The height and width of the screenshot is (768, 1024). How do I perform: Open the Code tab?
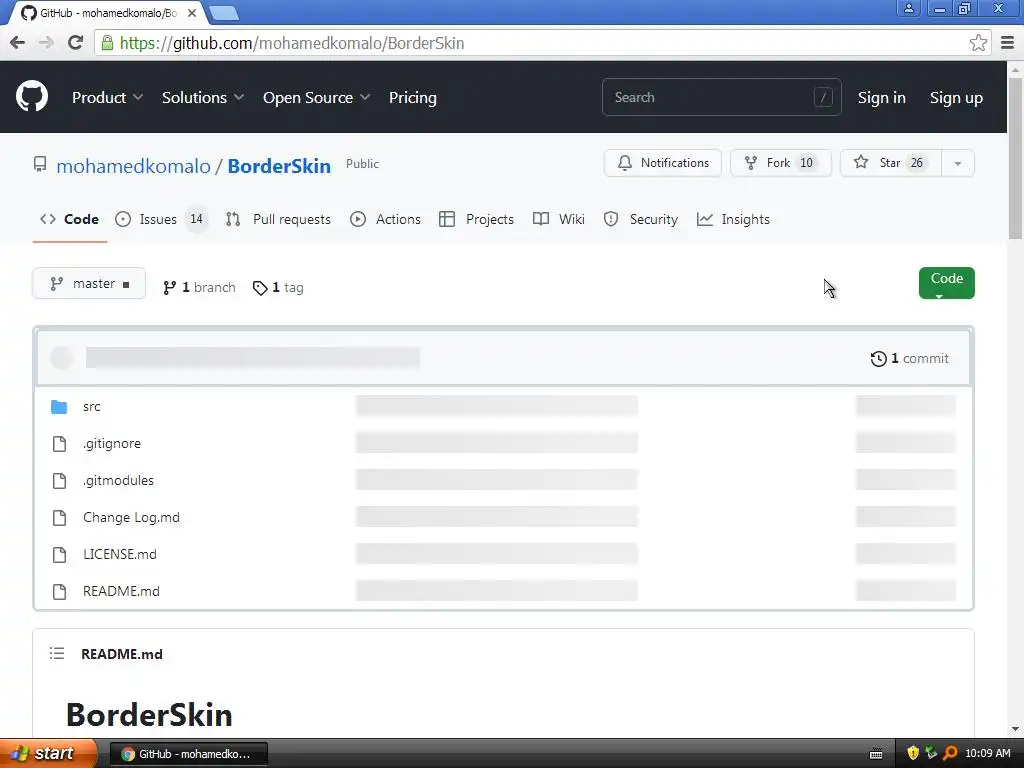click(69, 219)
